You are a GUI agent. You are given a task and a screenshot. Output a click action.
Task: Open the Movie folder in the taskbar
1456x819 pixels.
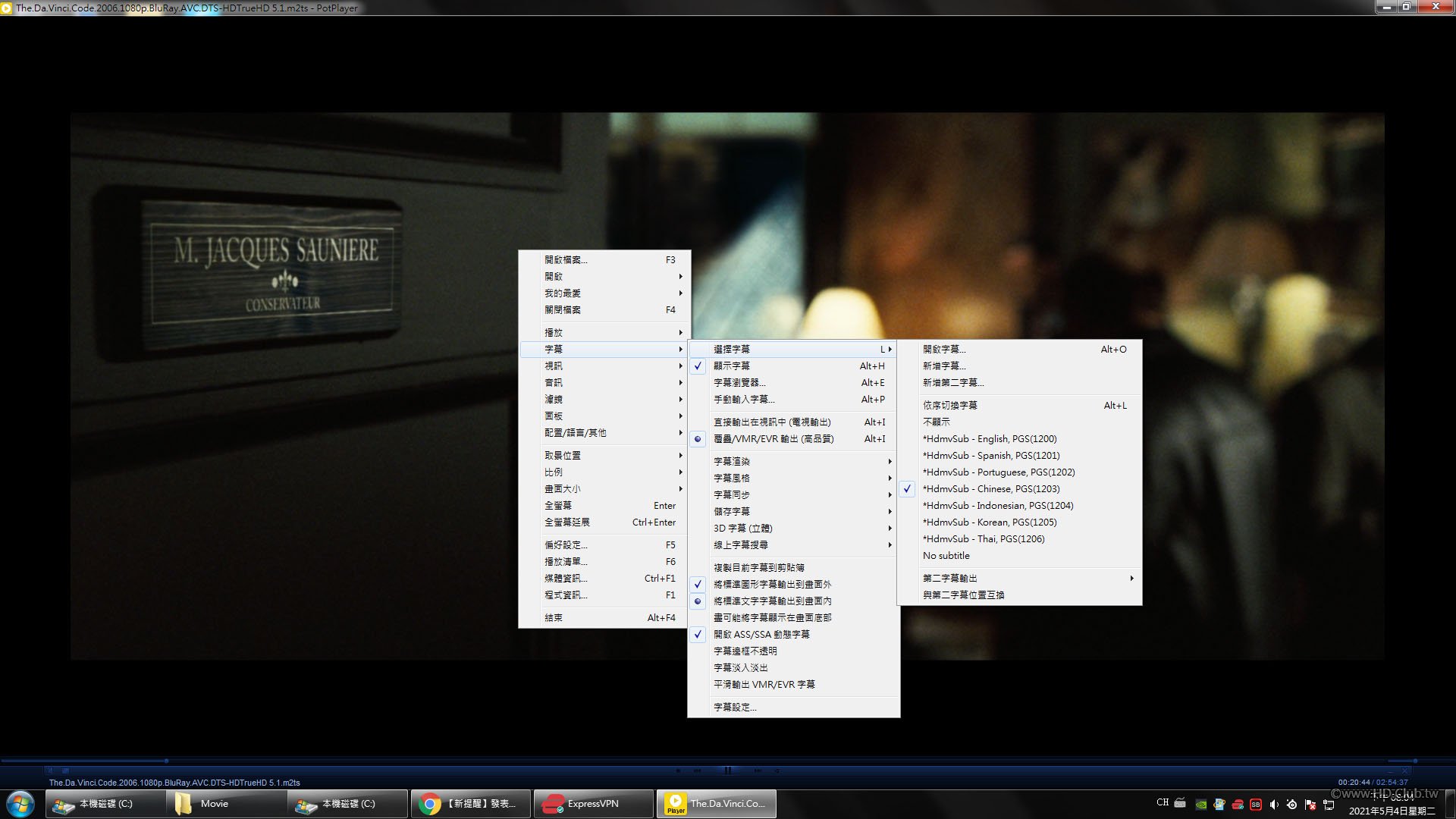pyautogui.click(x=226, y=804)
